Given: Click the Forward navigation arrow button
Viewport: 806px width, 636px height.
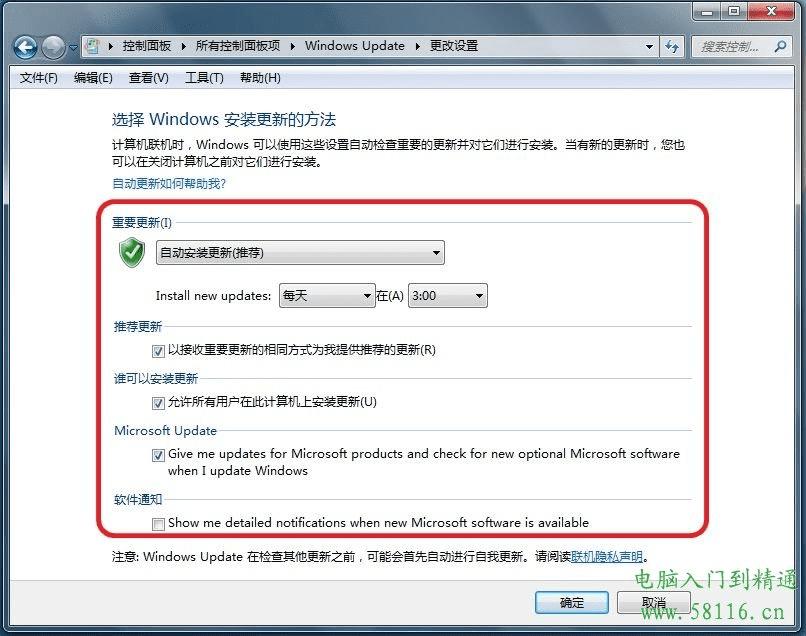Looking at the screenshot, I should tap(53, 47).
